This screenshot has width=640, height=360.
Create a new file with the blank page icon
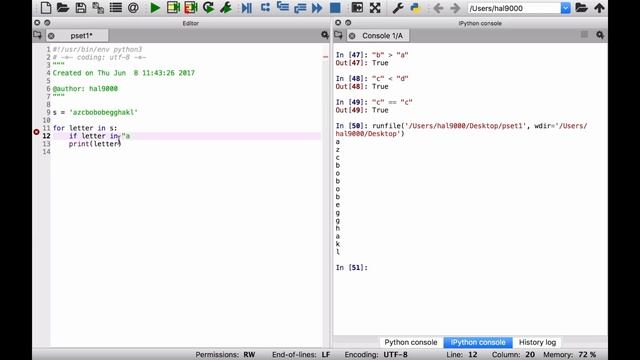pos(46,8)
